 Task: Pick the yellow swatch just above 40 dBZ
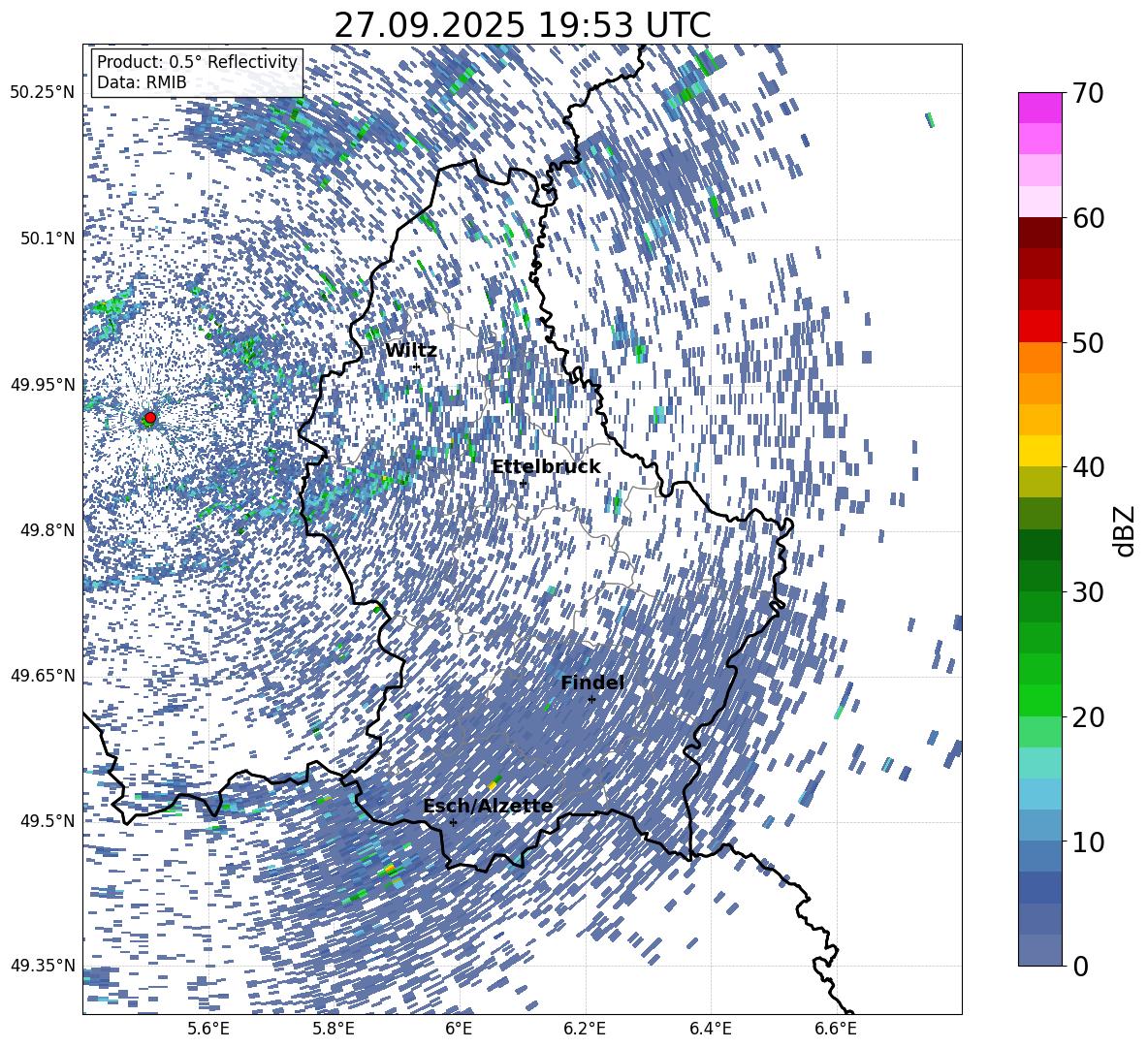pyautogui.click(x=1040, y=451)
